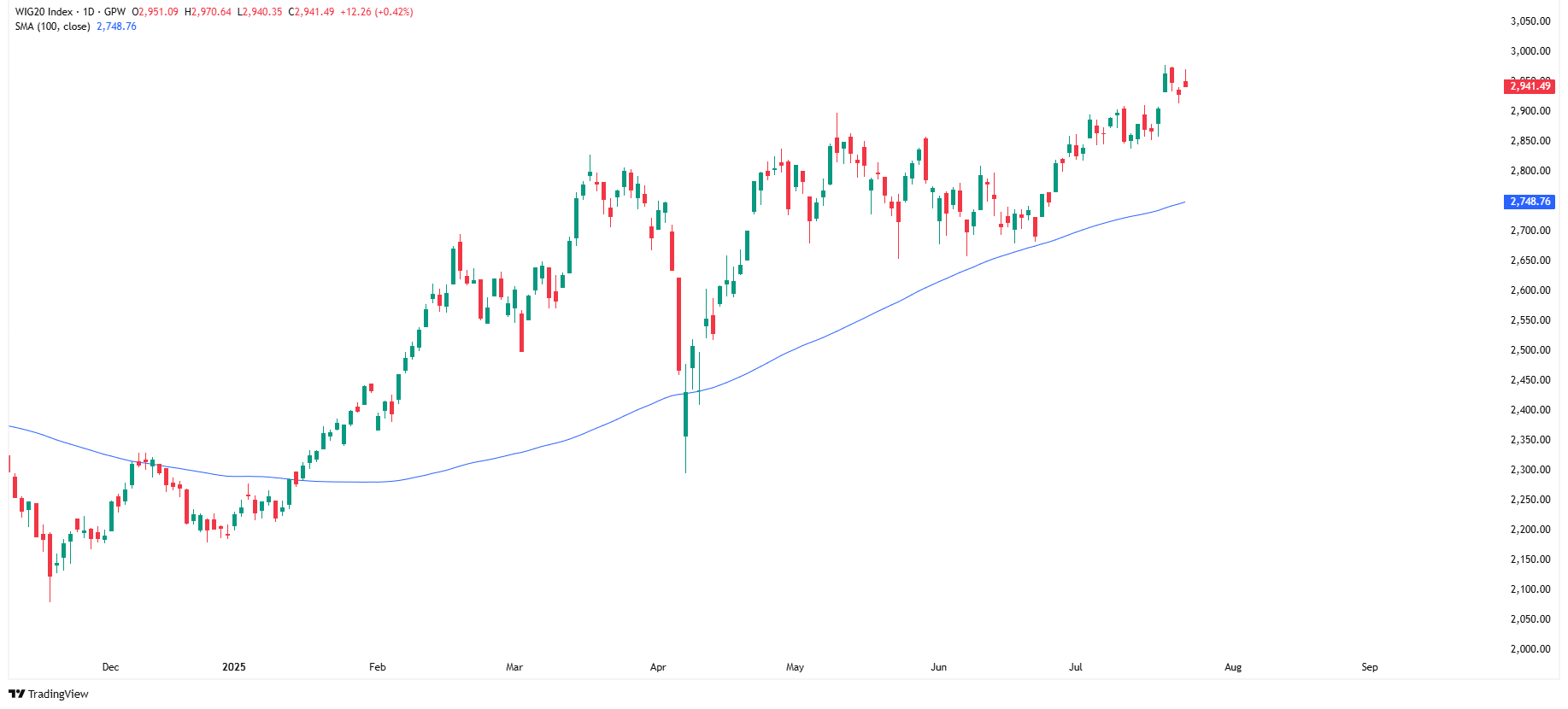
Task: Click the 2,500.00 price scale label
Action: click(x=1530, y=350)
